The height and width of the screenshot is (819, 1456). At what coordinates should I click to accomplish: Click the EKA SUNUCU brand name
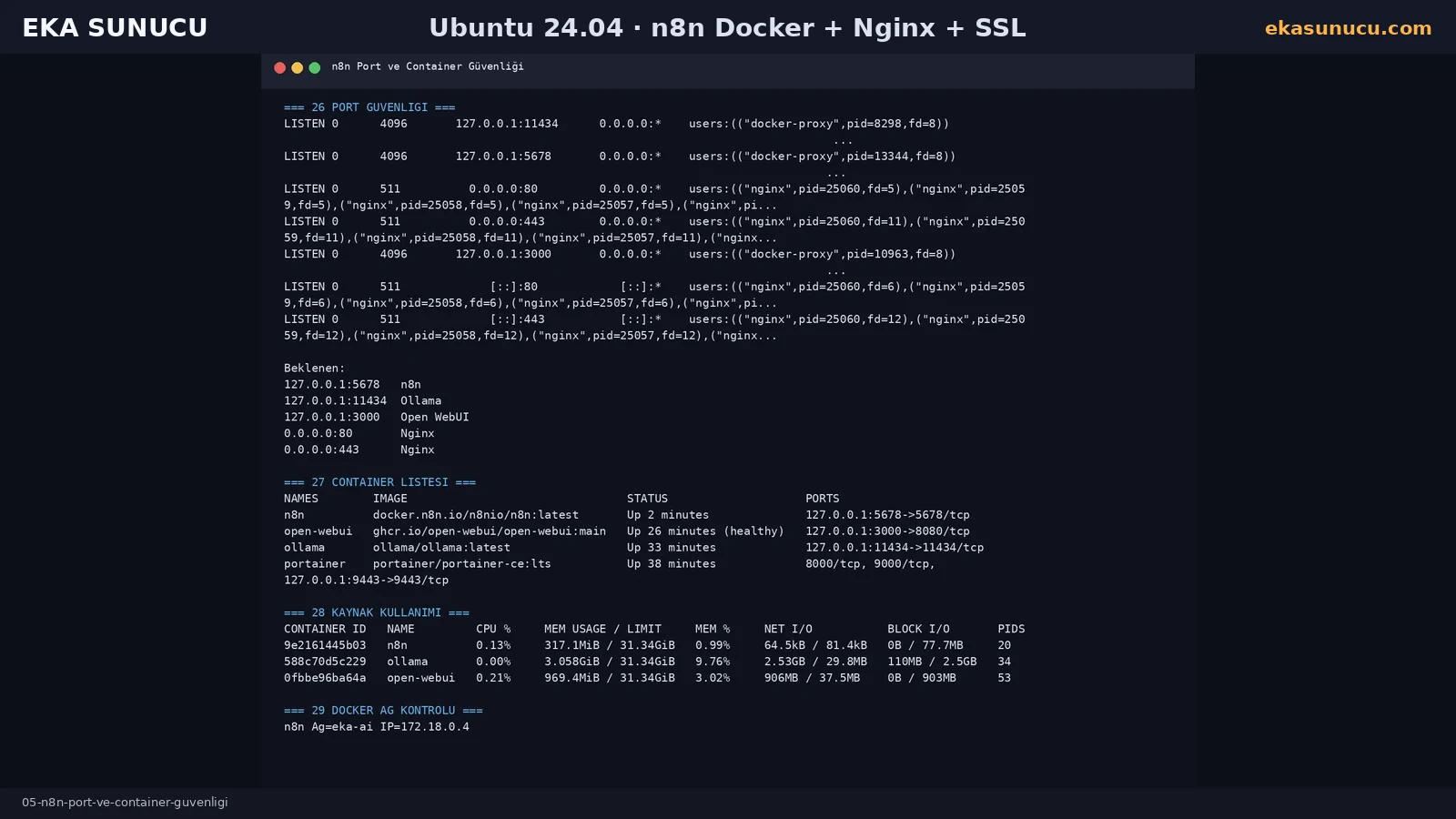click(x=115, y=28)
